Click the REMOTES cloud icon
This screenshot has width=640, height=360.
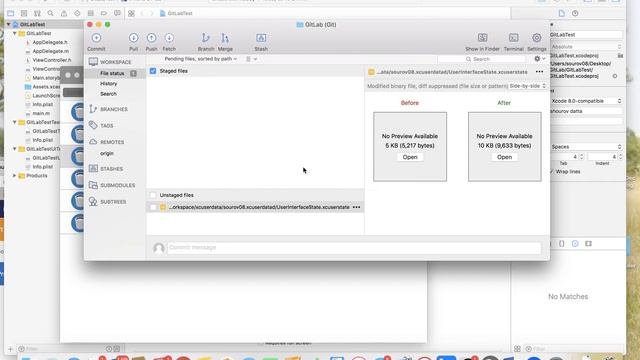[93, 142]
